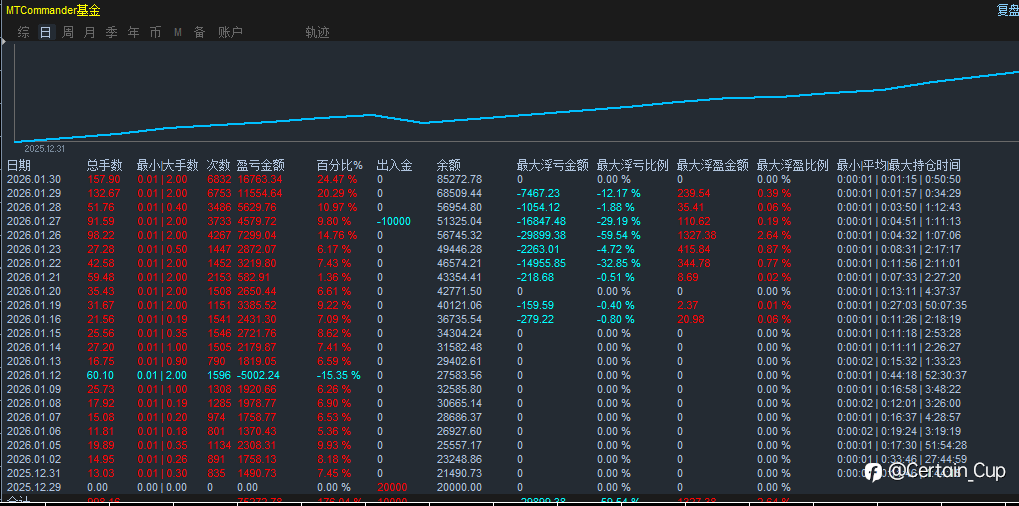
Task: Select the 2026.01.29 date cell
Action: pos(33,194)
